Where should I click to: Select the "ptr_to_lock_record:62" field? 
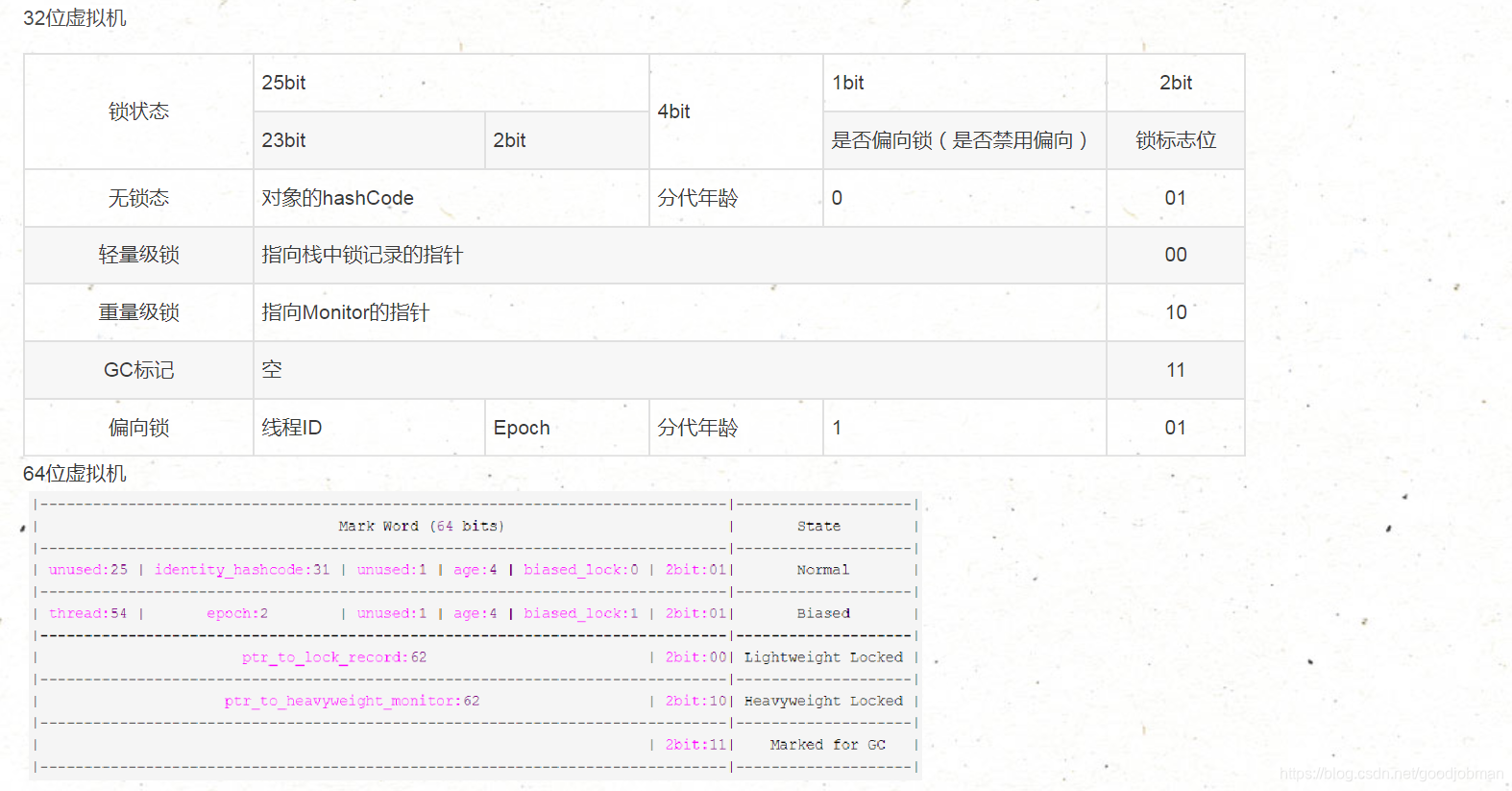coord(334,657)
